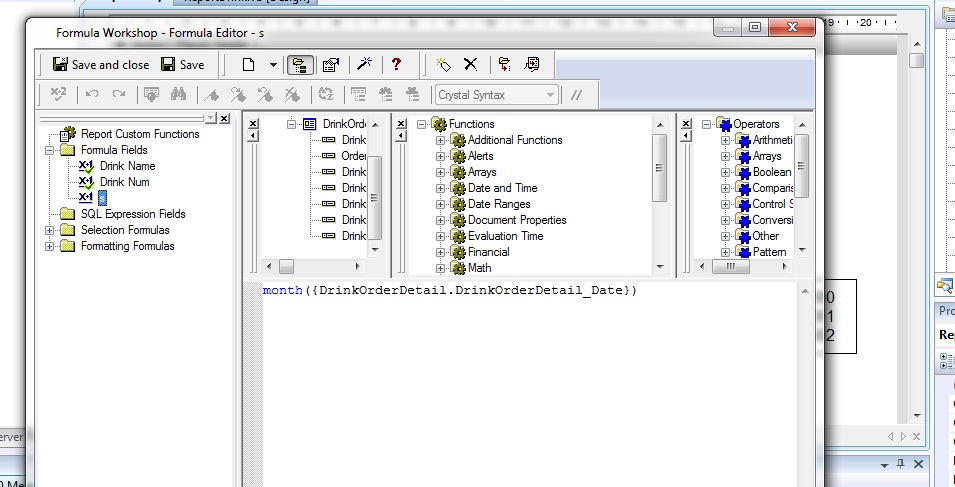Collapse the DrinkOrde table node
This screenshot has height=487, width=955.
[291, 124]
